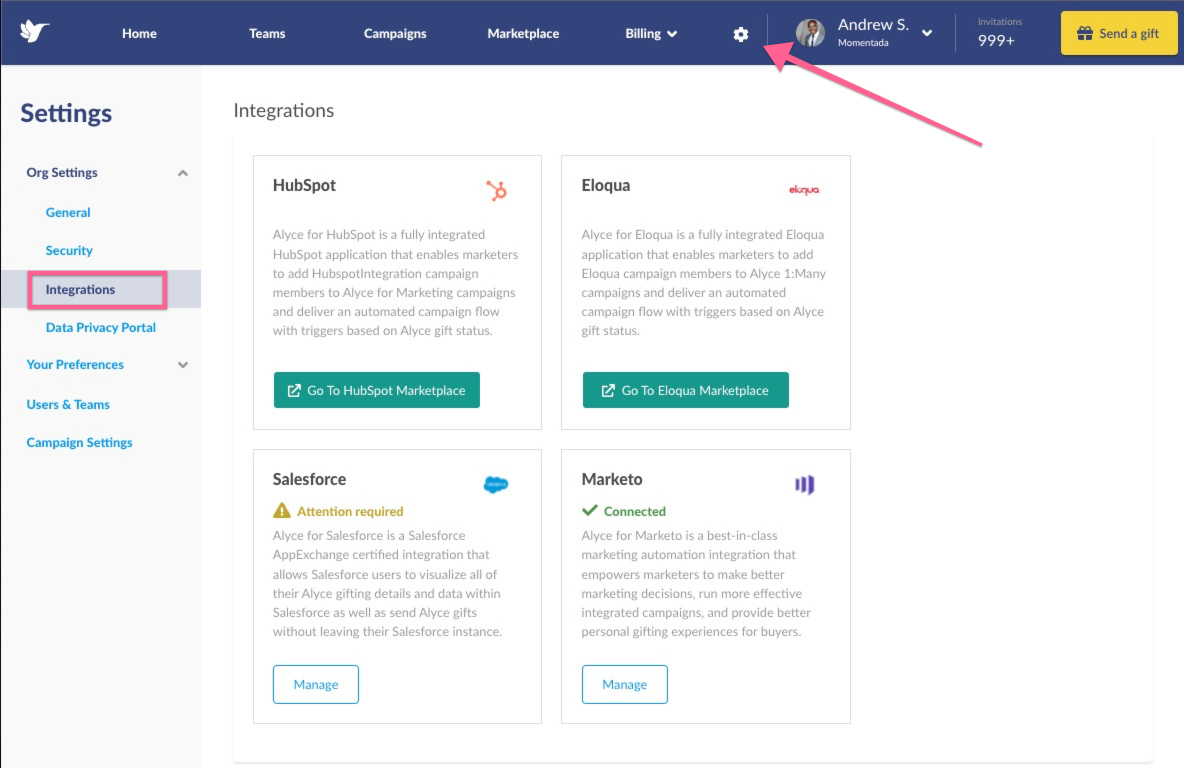Click the Alyce bird logo

click(34, 32)
